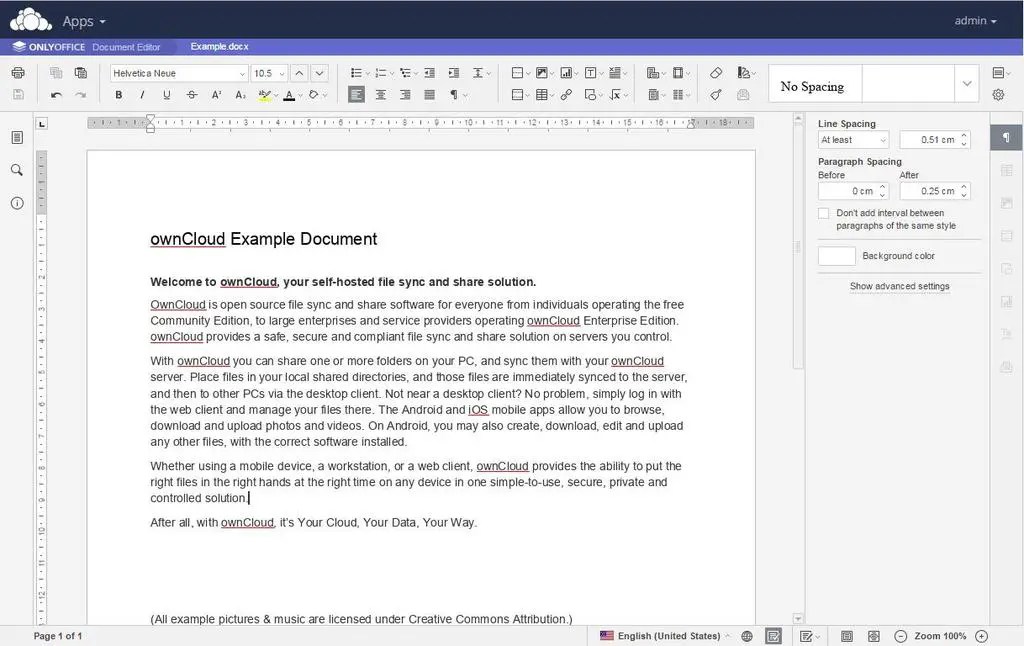Print the document using the printer icon

tap(18, 73)
